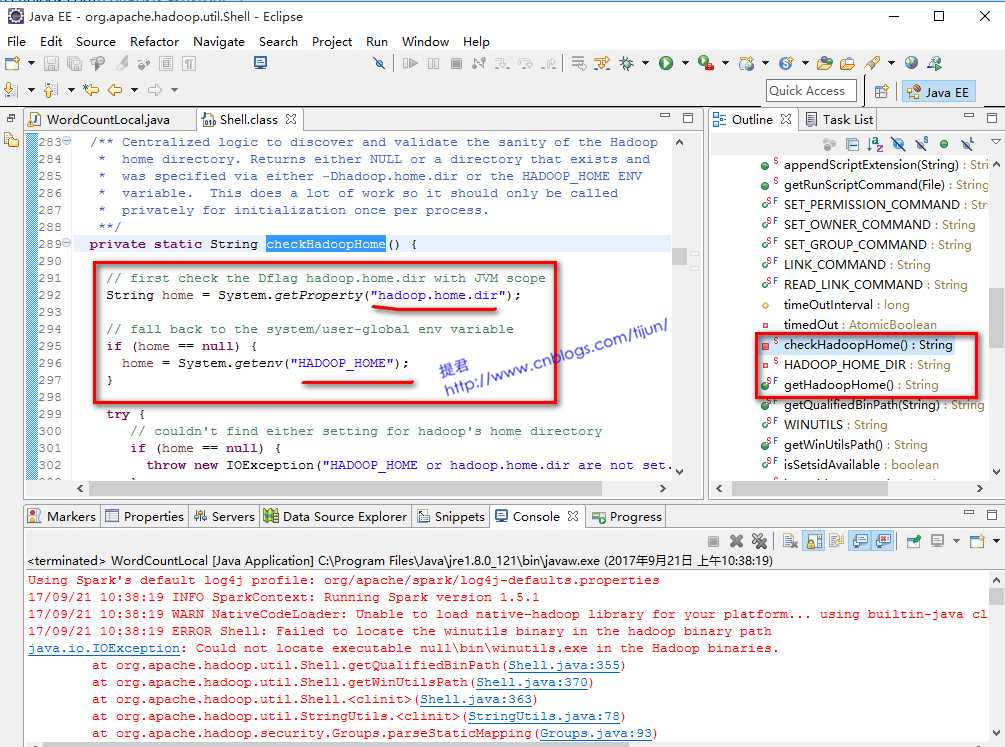Open the Outline view menu triangle
This screenshot has height=747, width=1005.
click(x=995, y=142)
